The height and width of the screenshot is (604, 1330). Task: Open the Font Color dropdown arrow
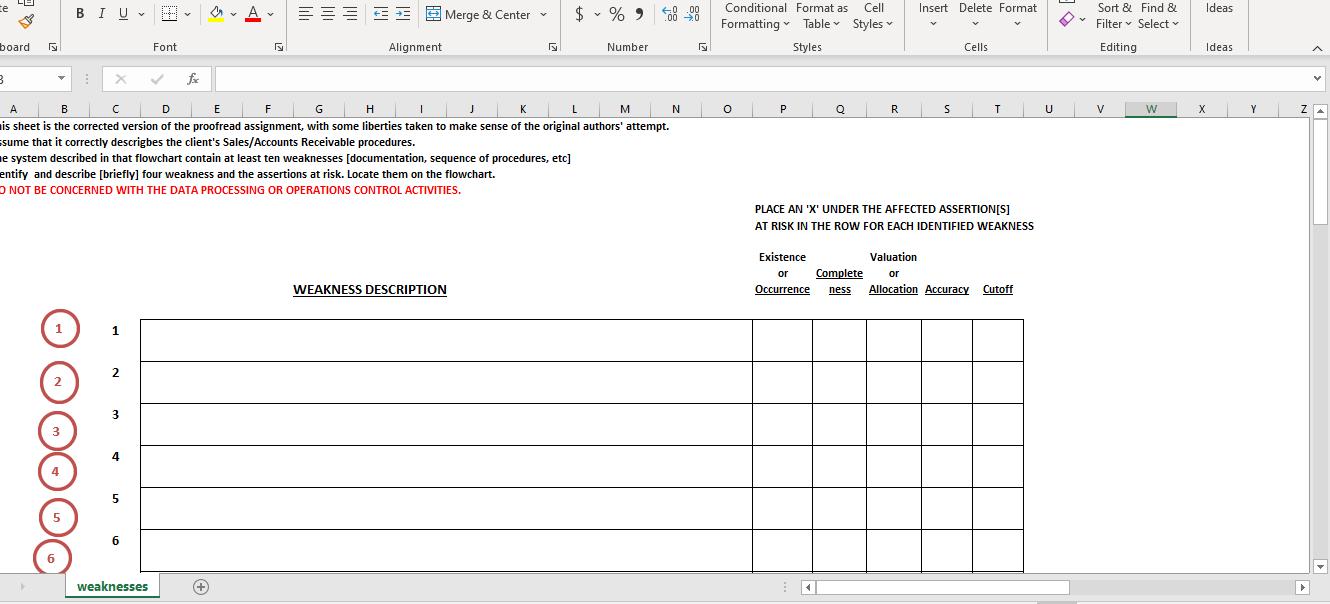point(271,14)
